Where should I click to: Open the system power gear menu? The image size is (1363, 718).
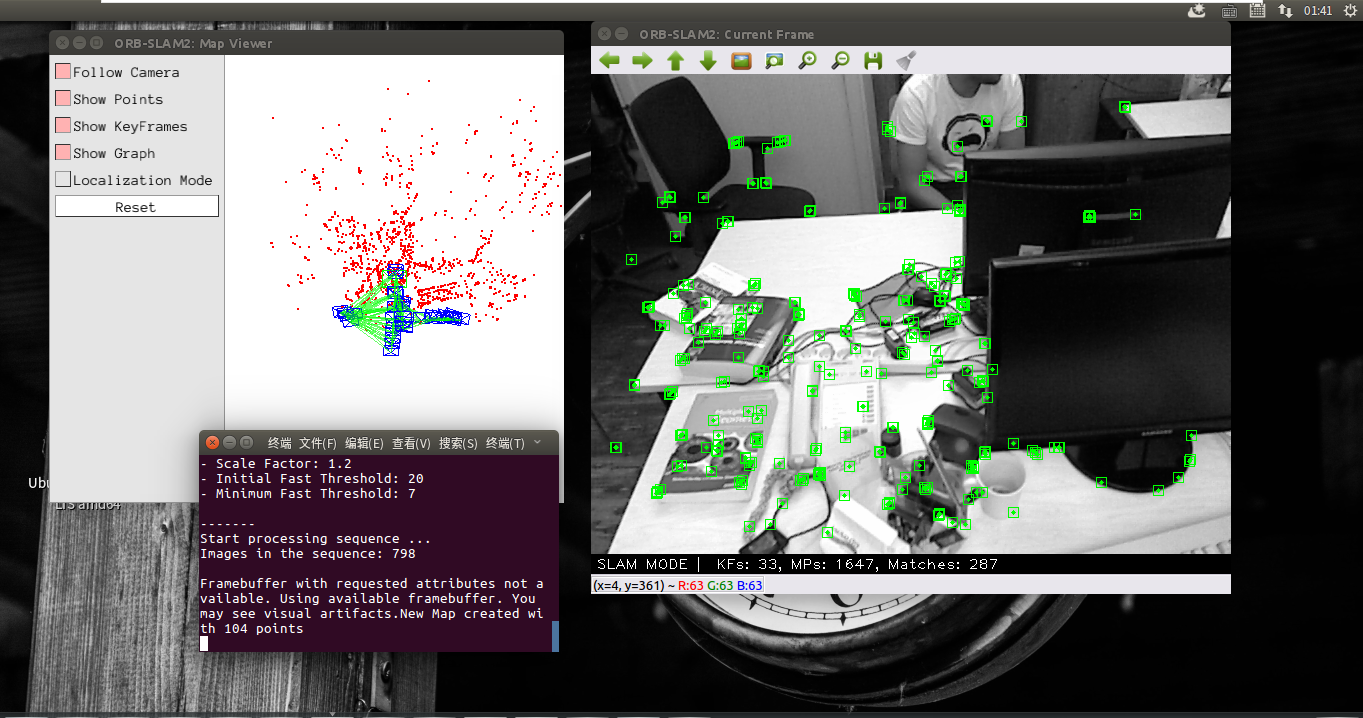[1349, 10]
